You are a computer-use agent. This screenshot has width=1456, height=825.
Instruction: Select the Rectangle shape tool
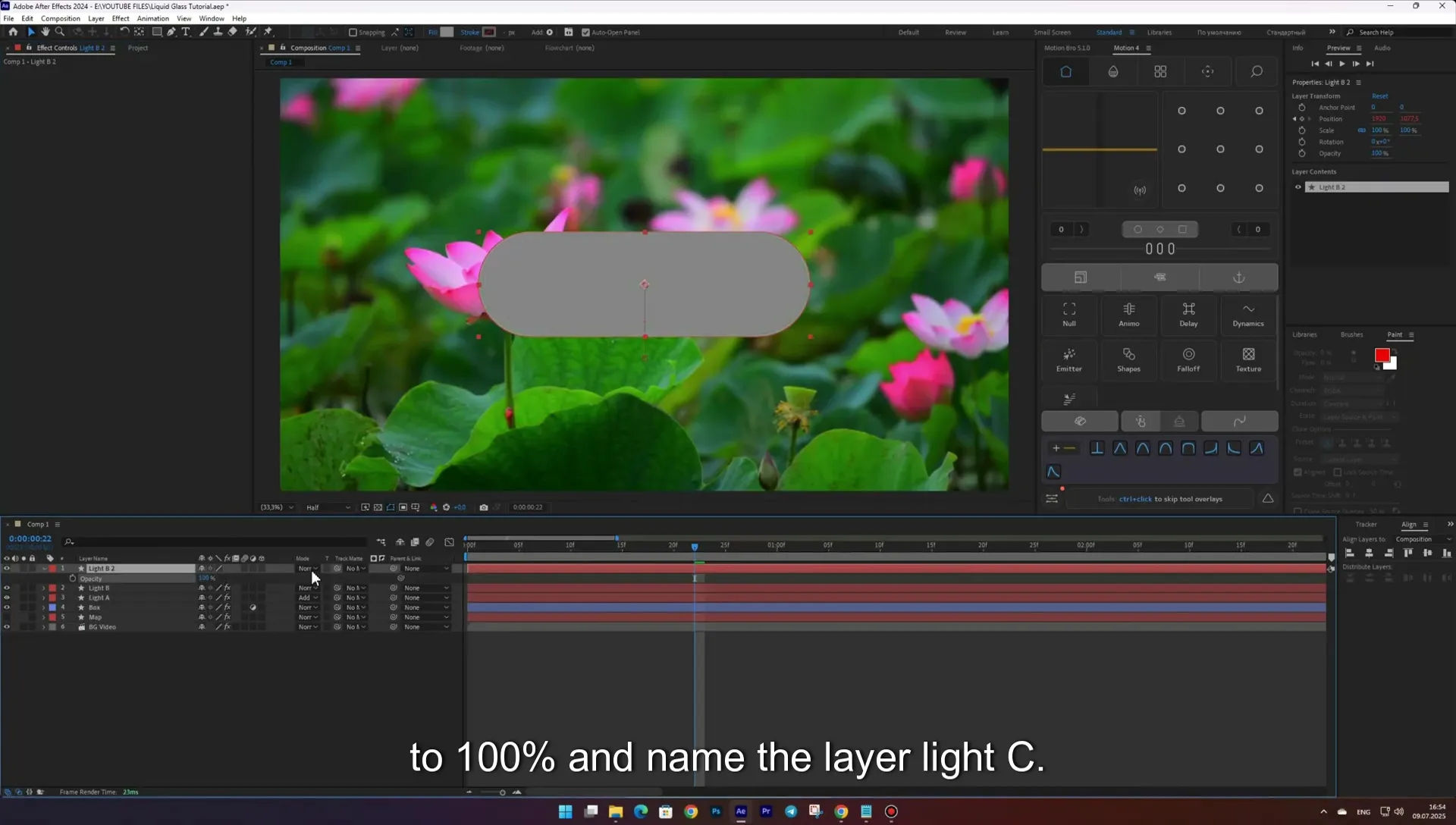pos(157,32)
